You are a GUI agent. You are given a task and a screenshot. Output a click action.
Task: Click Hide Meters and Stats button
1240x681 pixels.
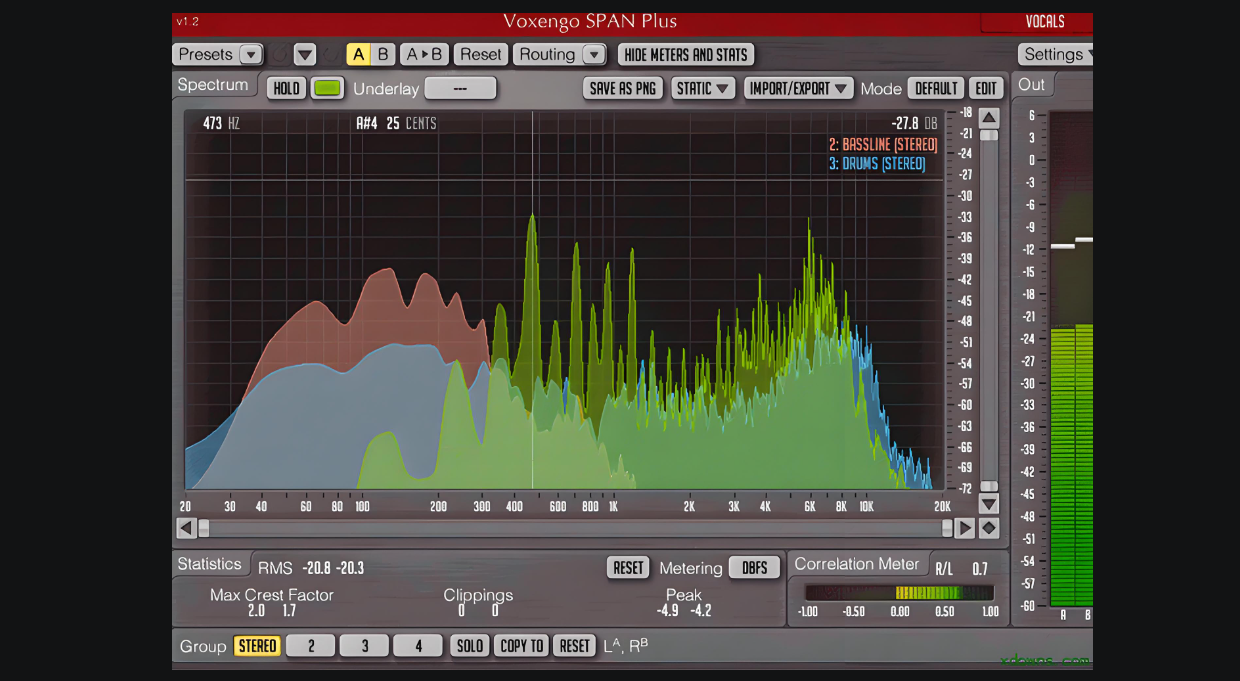686,54
